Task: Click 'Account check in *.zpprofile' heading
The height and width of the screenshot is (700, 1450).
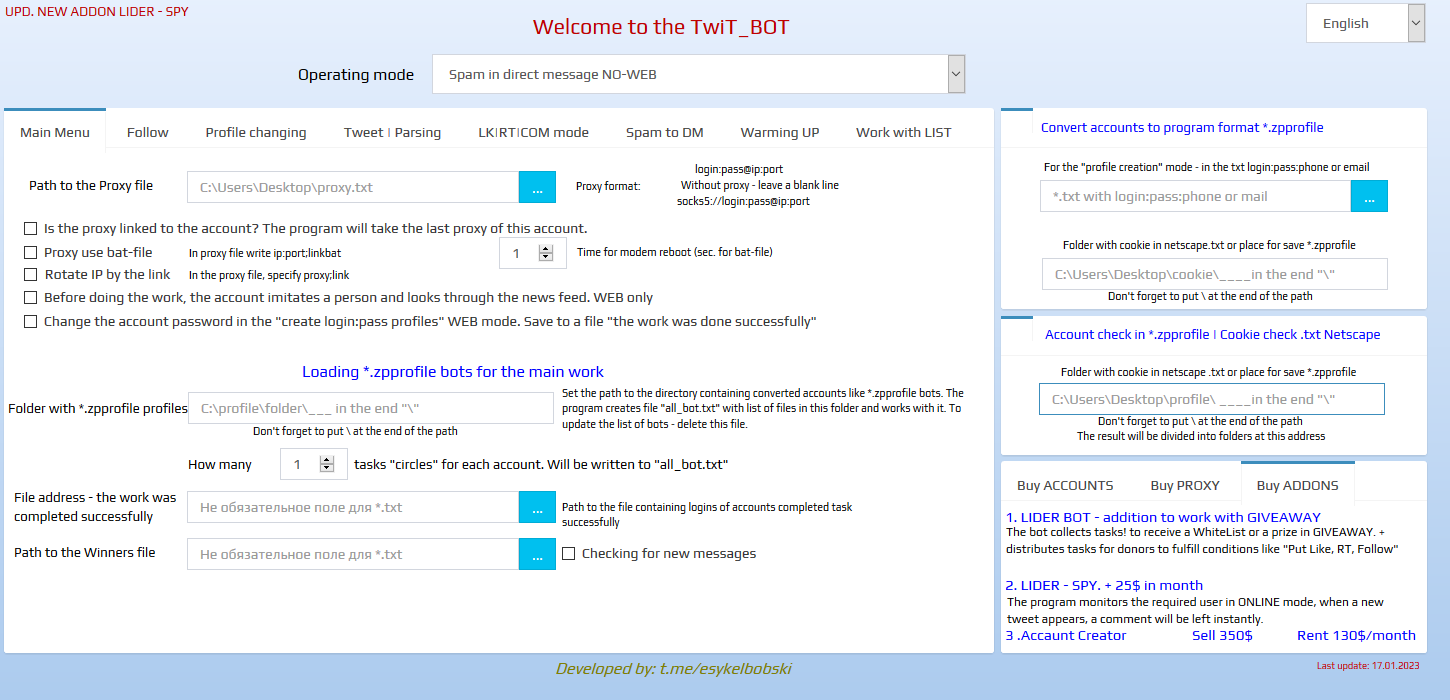Action: pos(1212,334)
